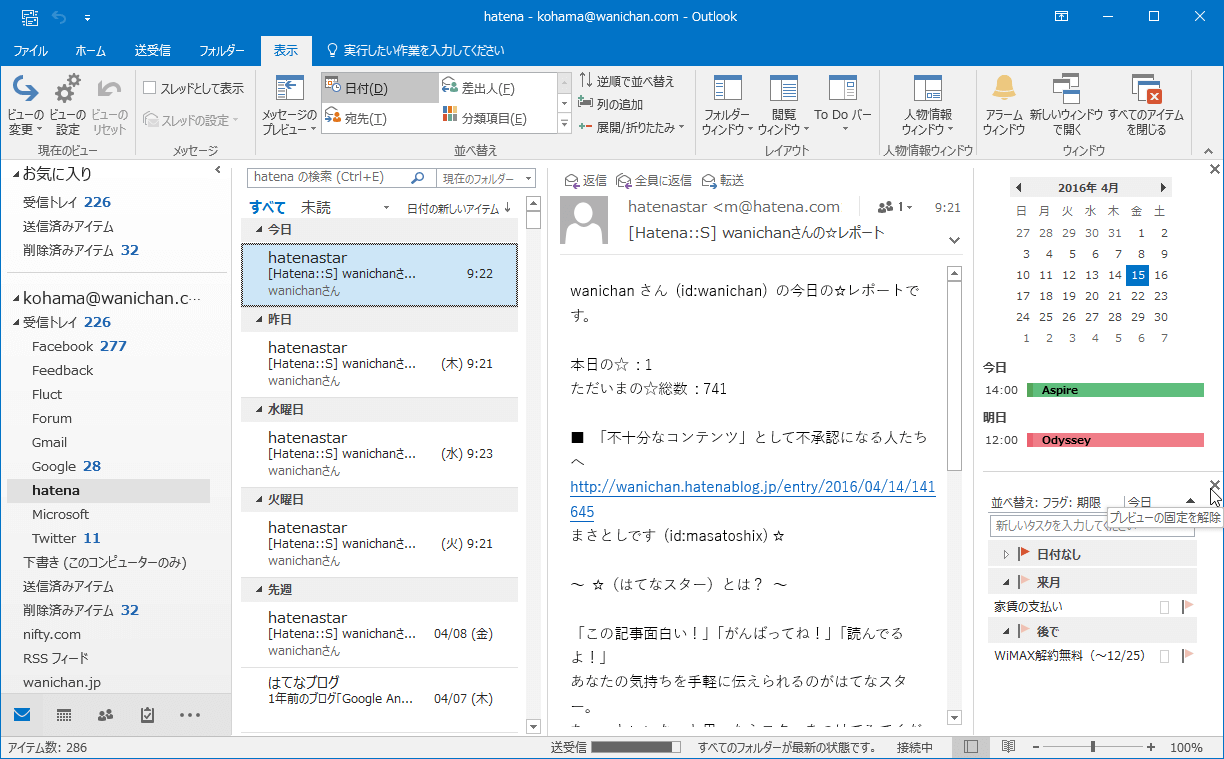The image size is (1224, 759).
Task: Click the hatena search box
Action: pyautogui.click(x=340, y=178)
